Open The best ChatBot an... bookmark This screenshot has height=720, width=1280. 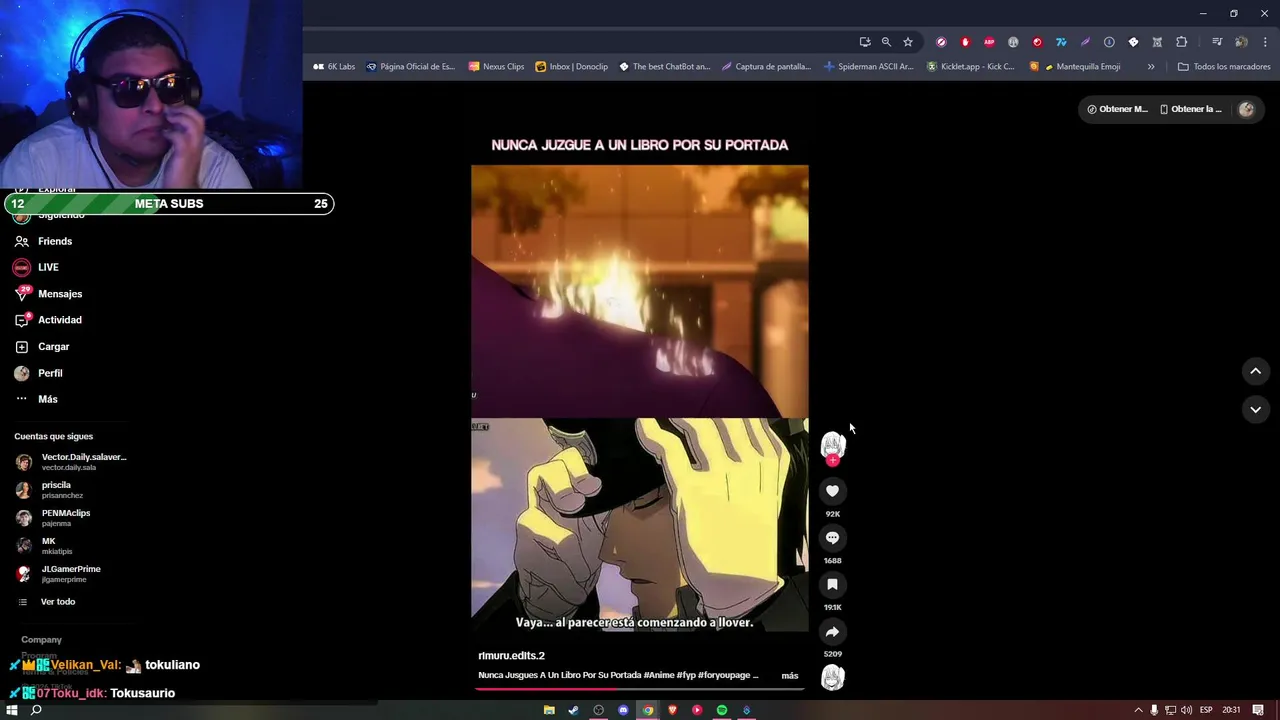[665, 67]
